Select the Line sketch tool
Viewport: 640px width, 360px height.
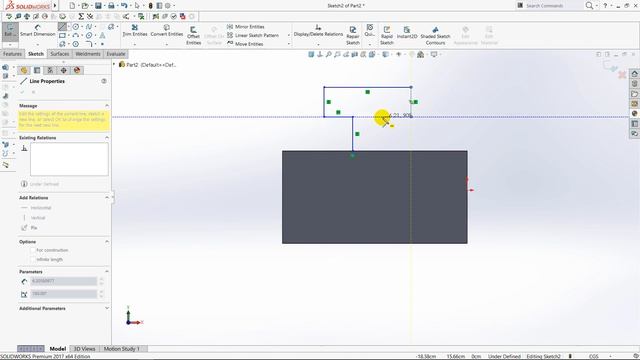click(62, 27)
